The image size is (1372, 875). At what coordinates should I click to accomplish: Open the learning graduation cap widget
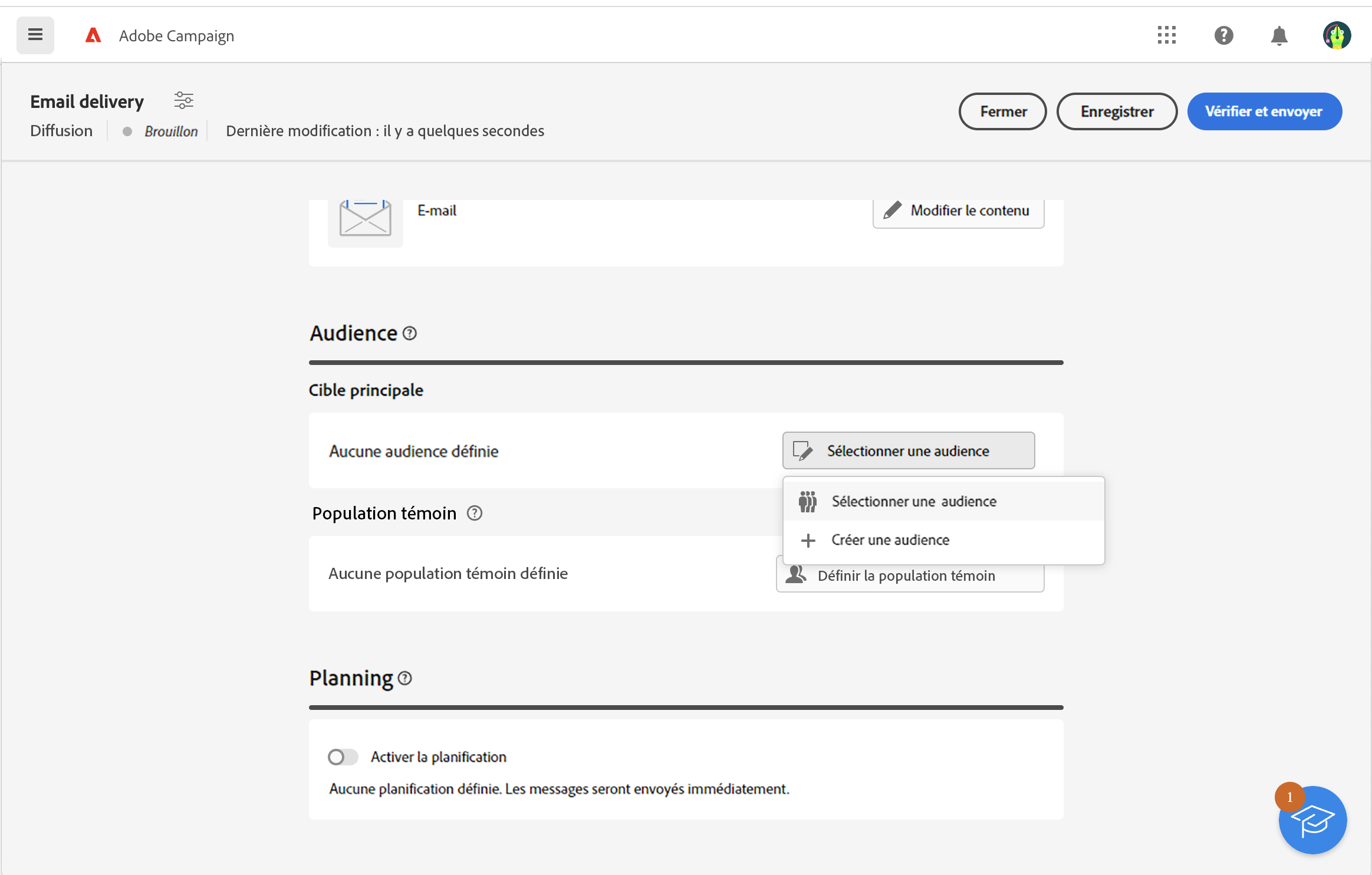(1312, 820)
